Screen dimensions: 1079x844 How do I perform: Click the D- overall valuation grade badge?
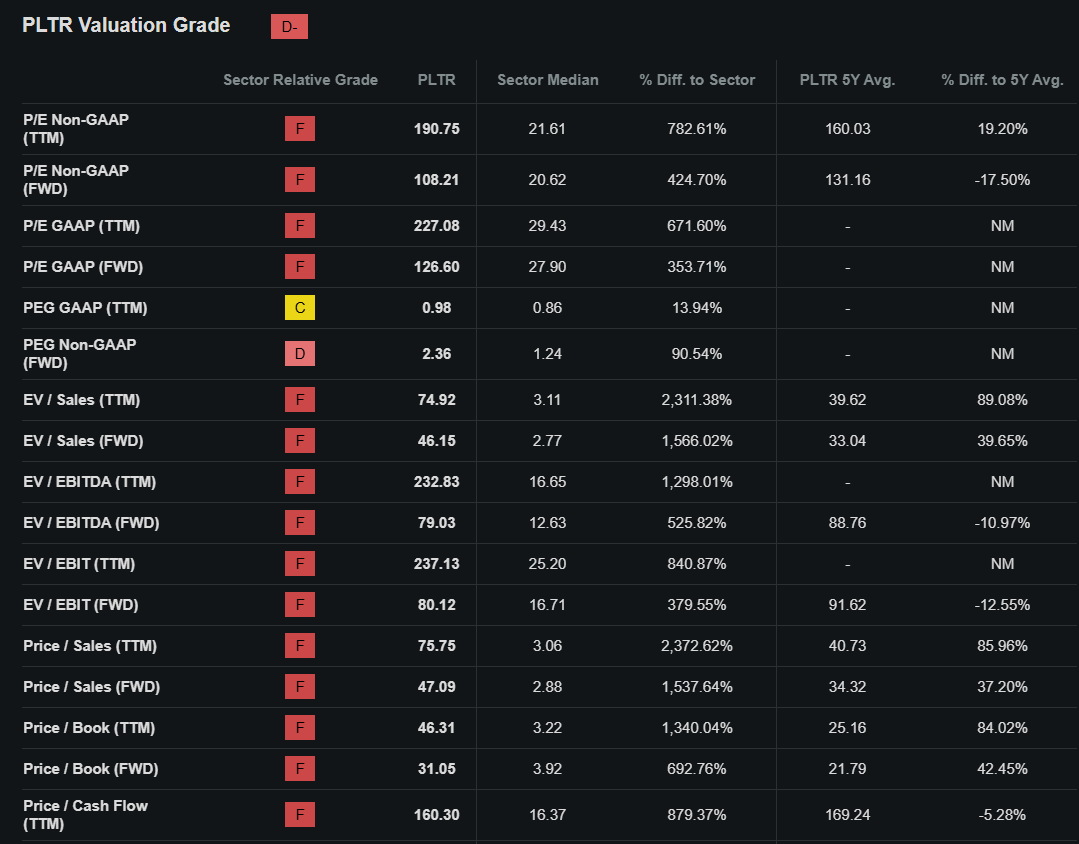[289, 27]
